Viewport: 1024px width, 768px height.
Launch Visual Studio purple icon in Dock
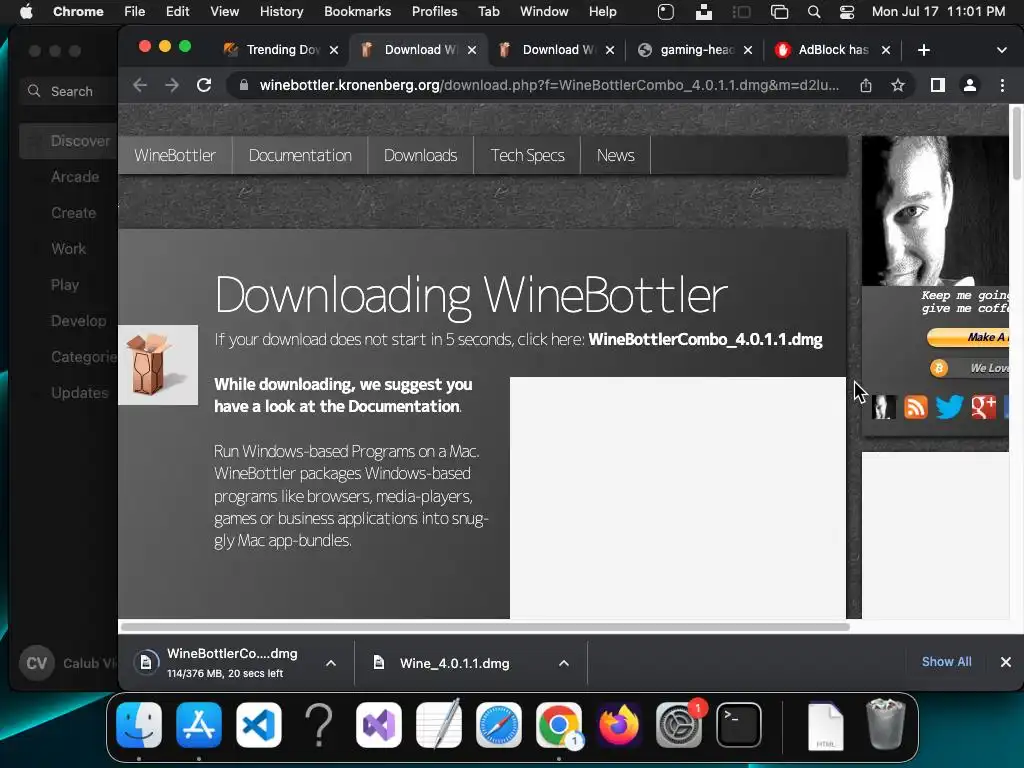[379, 725]
